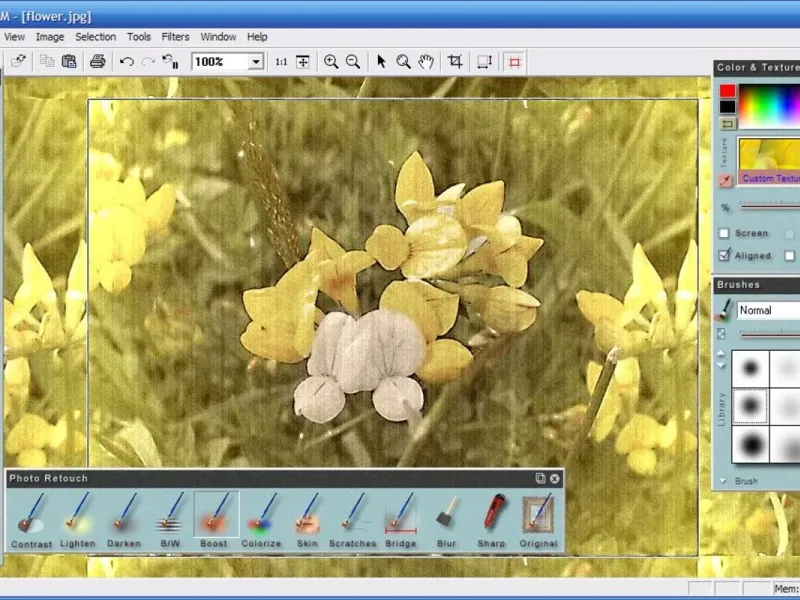Choose the Colorize brush tool

tap(261, 516)
